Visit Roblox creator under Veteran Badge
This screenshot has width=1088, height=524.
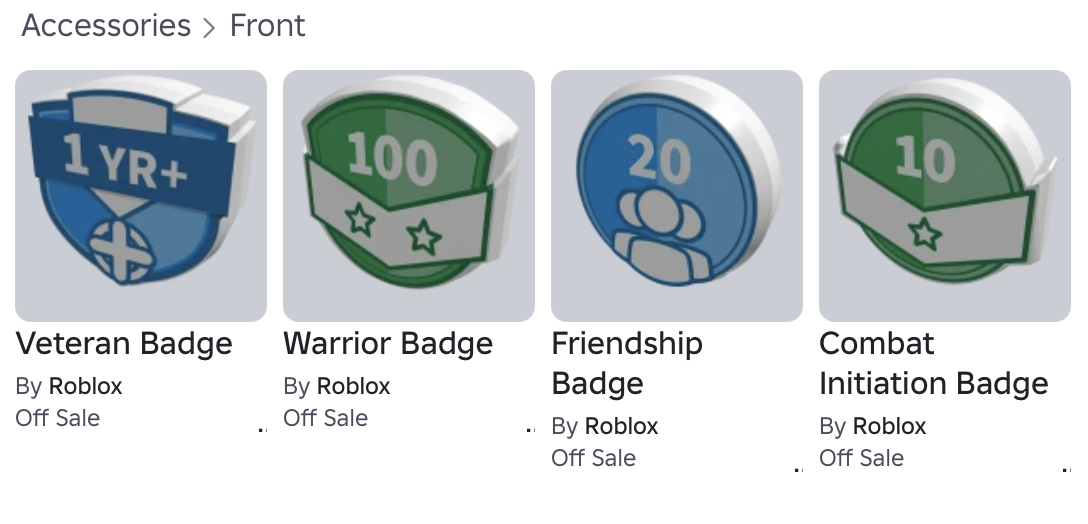(x=85, y=386)
